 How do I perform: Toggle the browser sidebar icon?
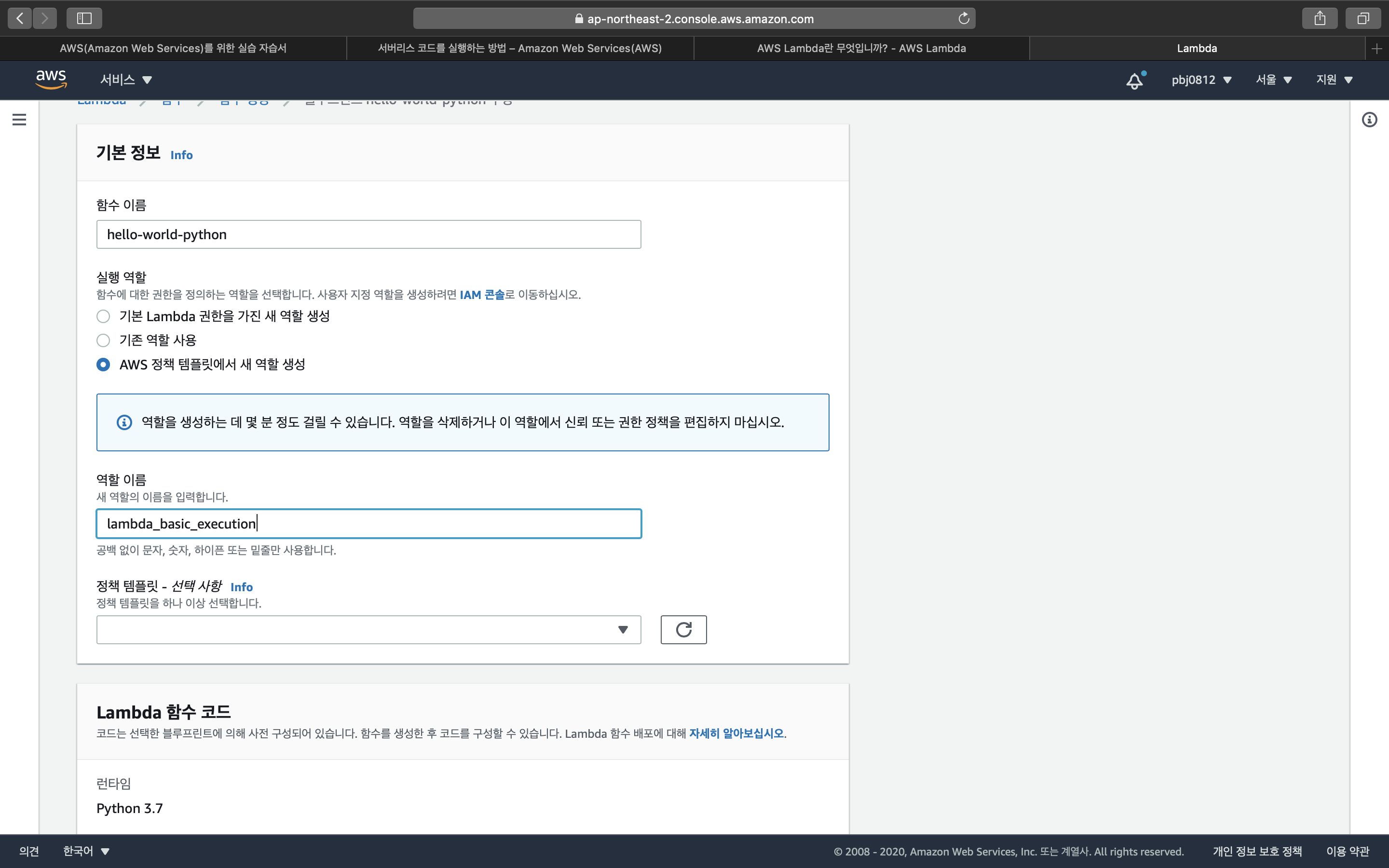(84, 18)
